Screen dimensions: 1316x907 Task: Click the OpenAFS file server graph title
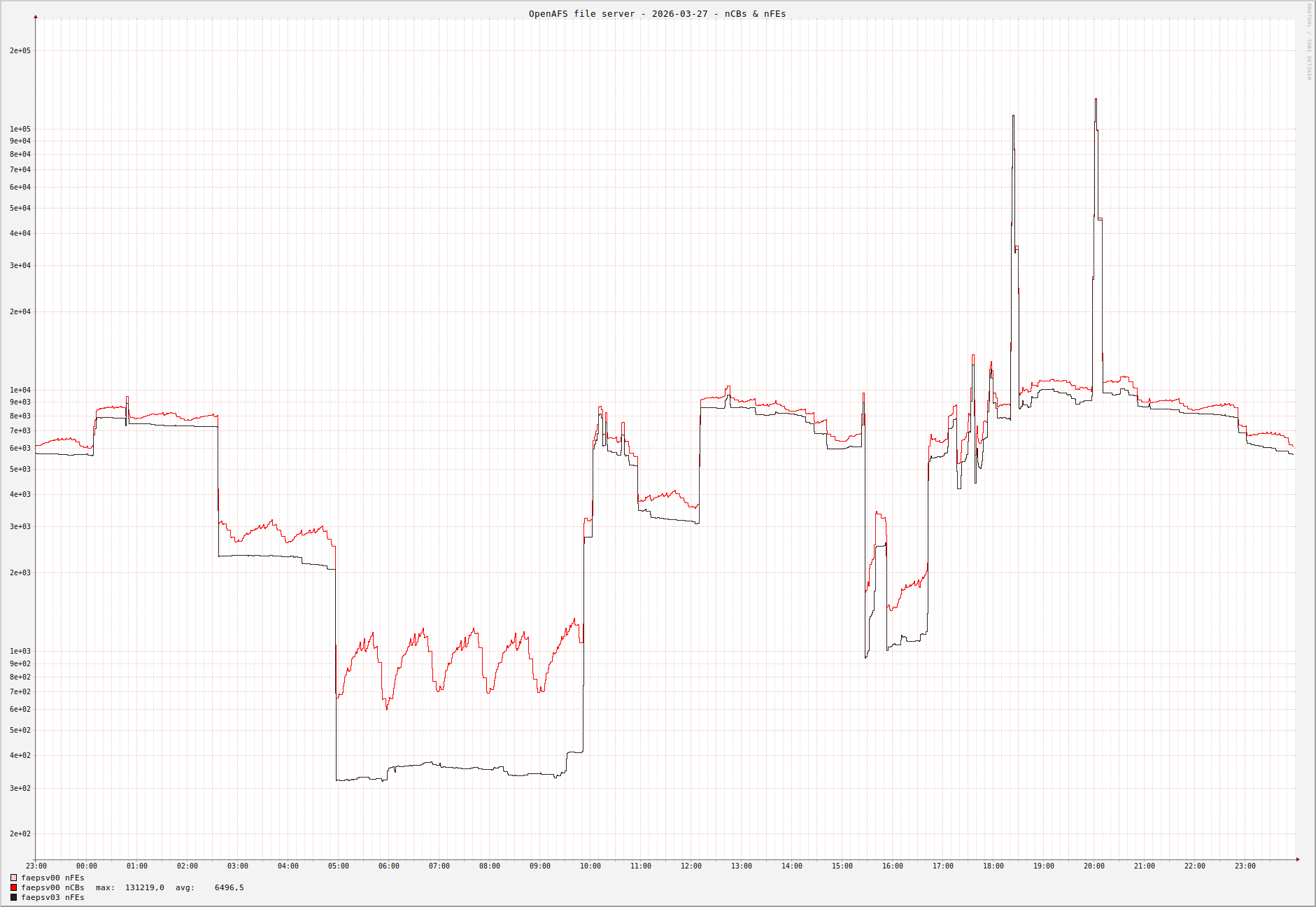[657, 14]
